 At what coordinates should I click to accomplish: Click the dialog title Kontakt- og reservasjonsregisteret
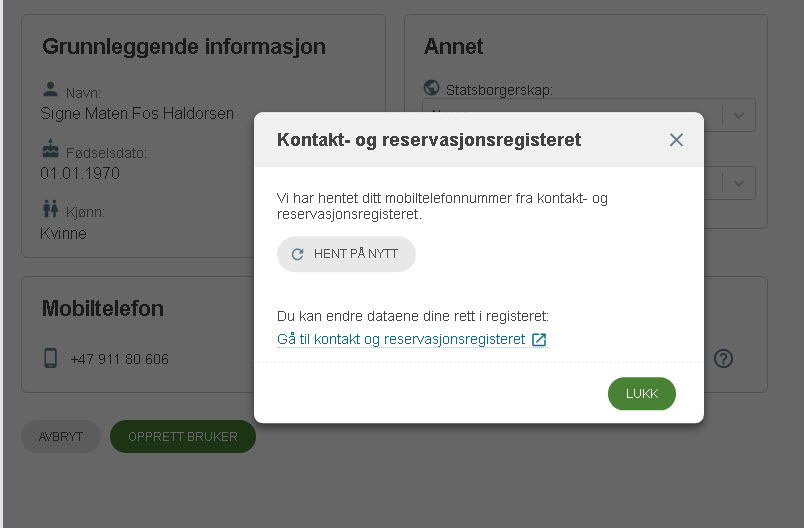tap(429, 140)
